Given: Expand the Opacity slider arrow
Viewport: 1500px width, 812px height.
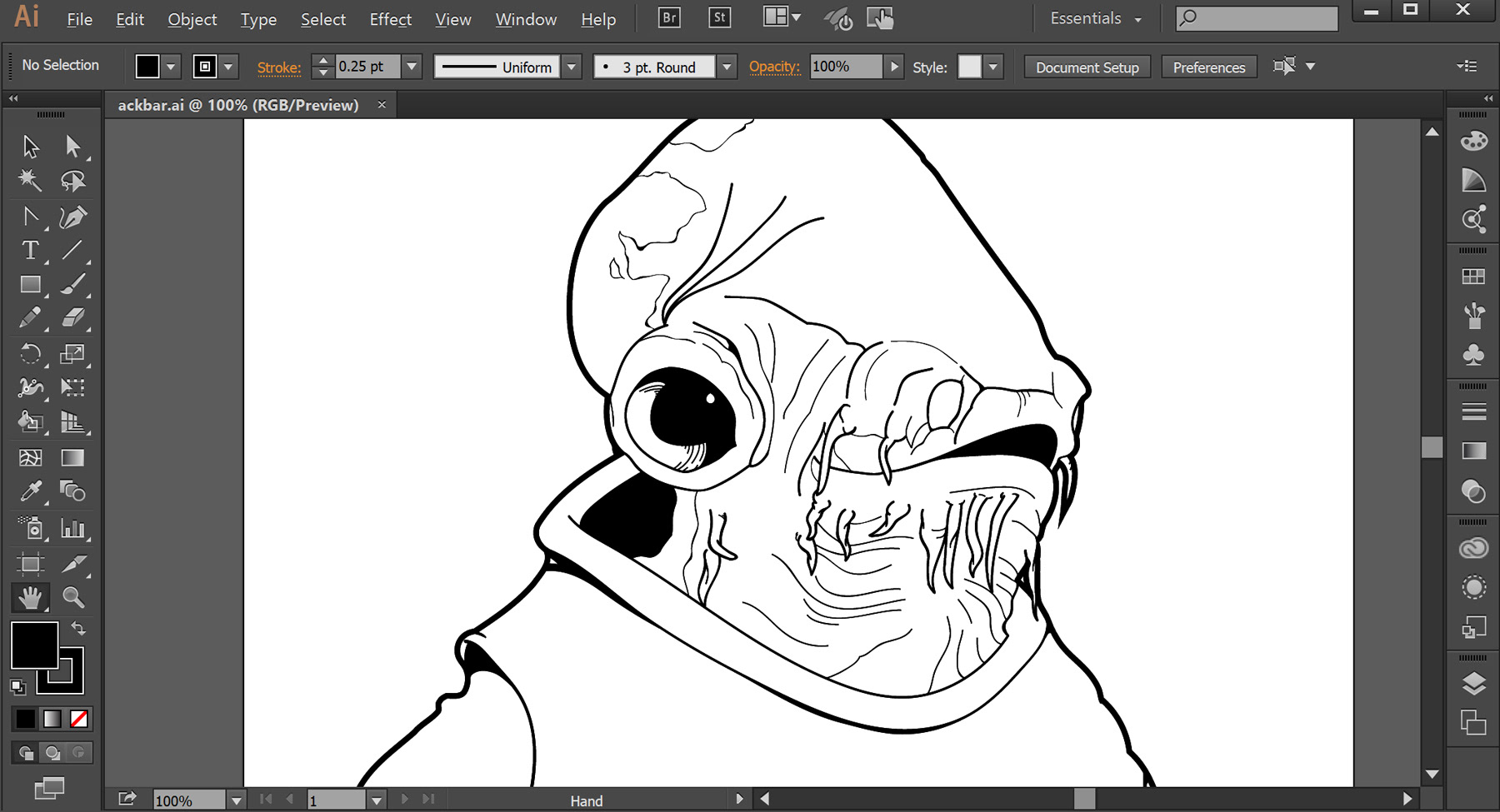Looking at the screenshot, I should coord(894,67).
